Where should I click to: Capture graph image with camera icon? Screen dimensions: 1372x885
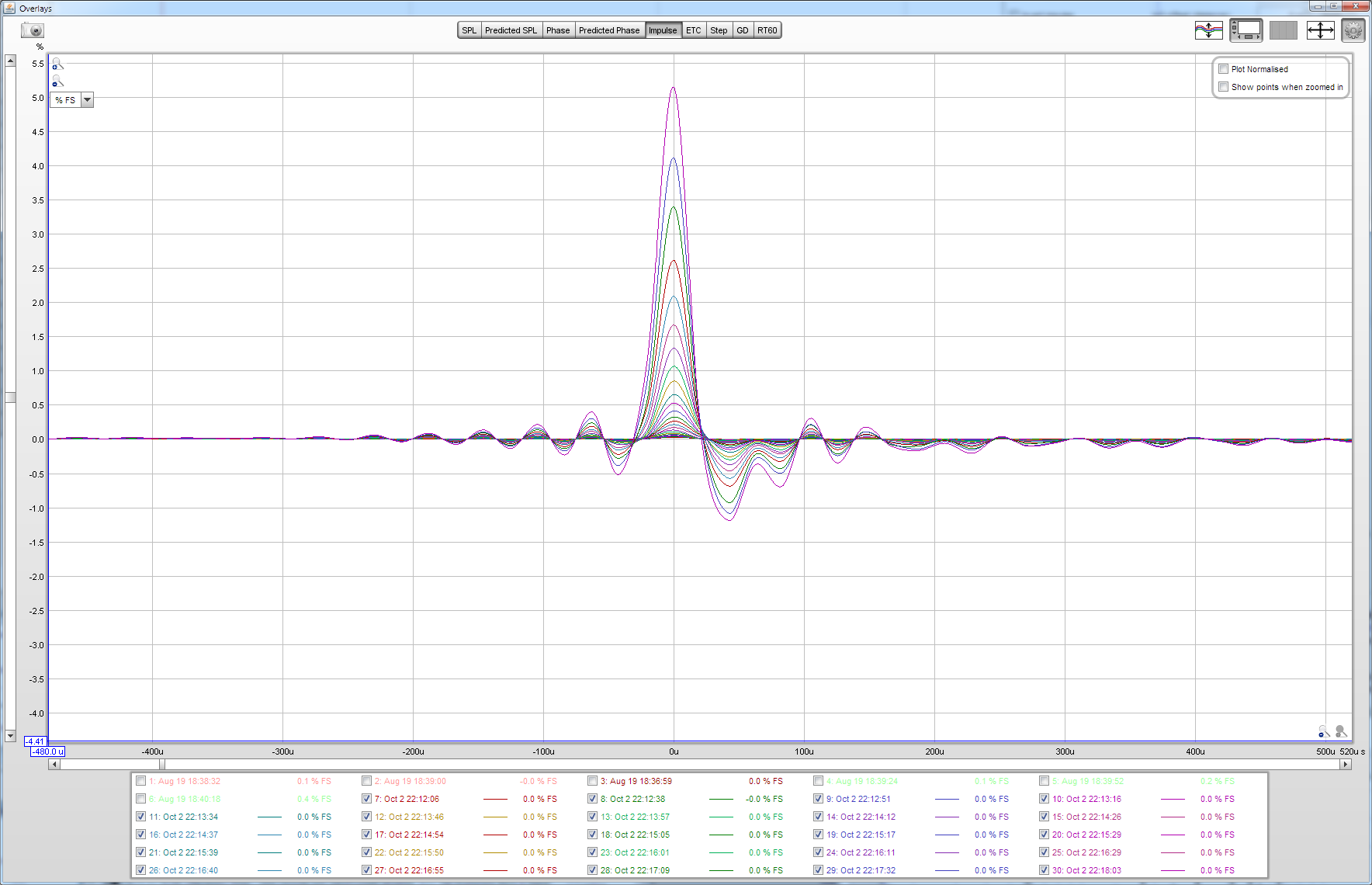coord(33,30)
